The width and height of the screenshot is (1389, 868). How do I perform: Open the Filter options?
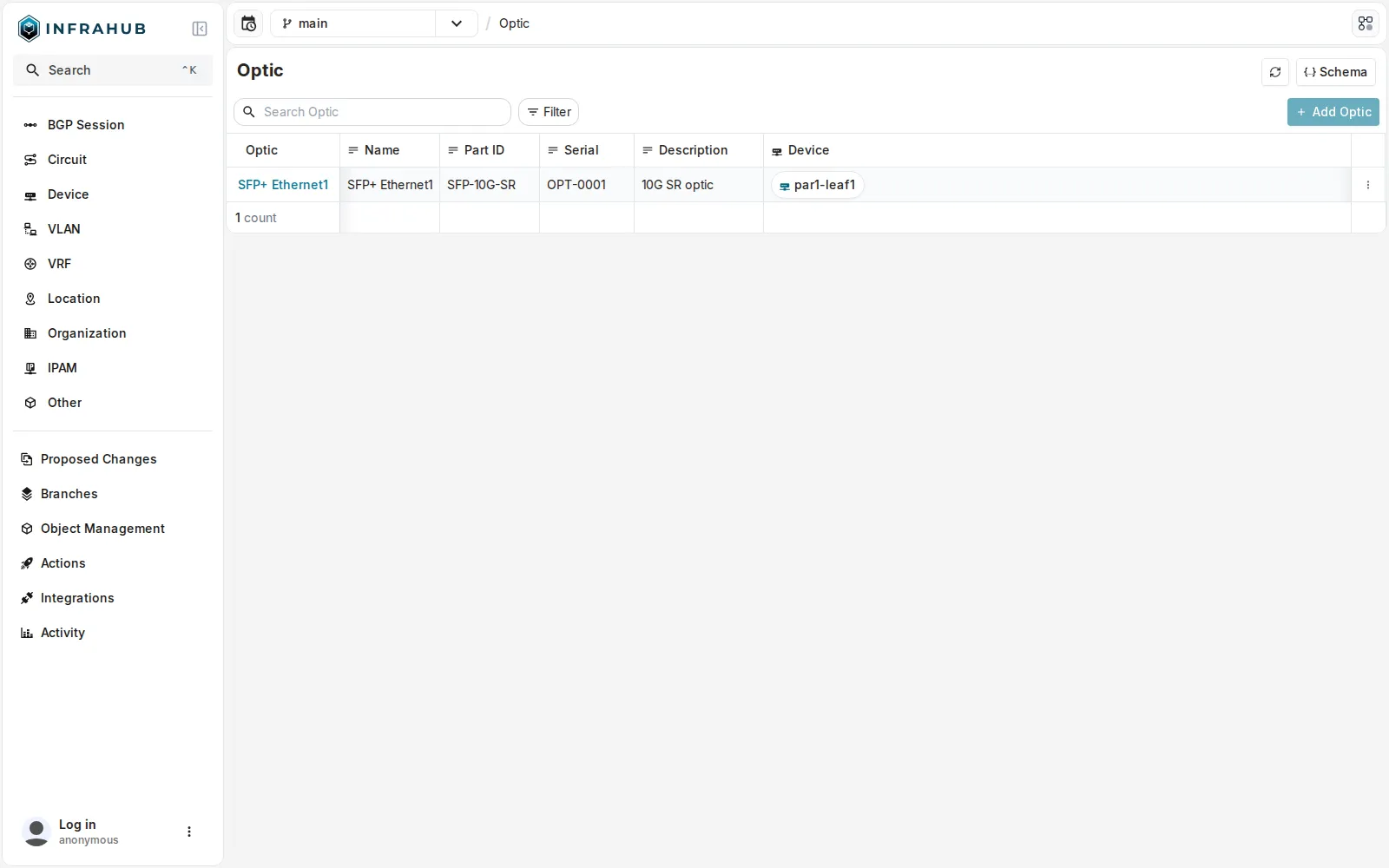click(x=549, y=112)
